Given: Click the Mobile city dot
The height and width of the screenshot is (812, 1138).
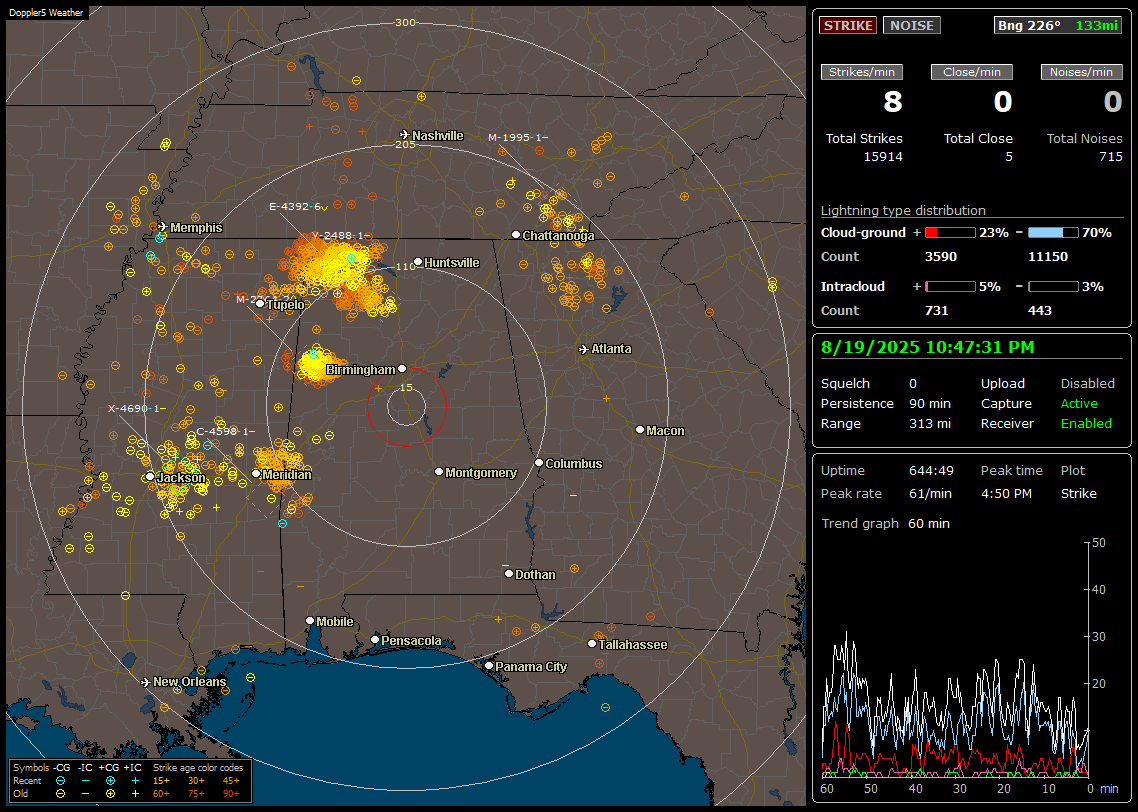Looking at the screenshot, I should 311,621.
